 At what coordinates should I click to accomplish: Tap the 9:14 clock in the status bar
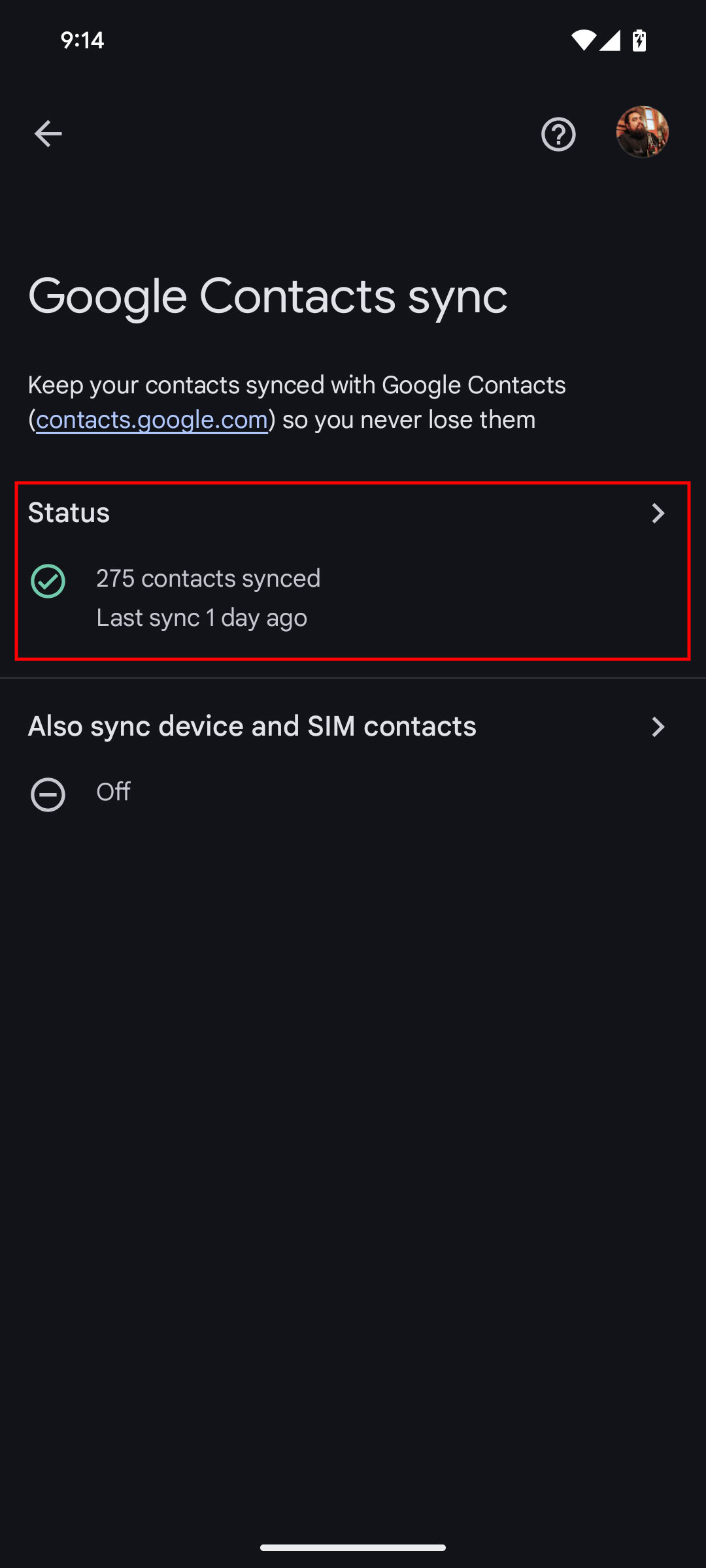[x=82, y=40]
